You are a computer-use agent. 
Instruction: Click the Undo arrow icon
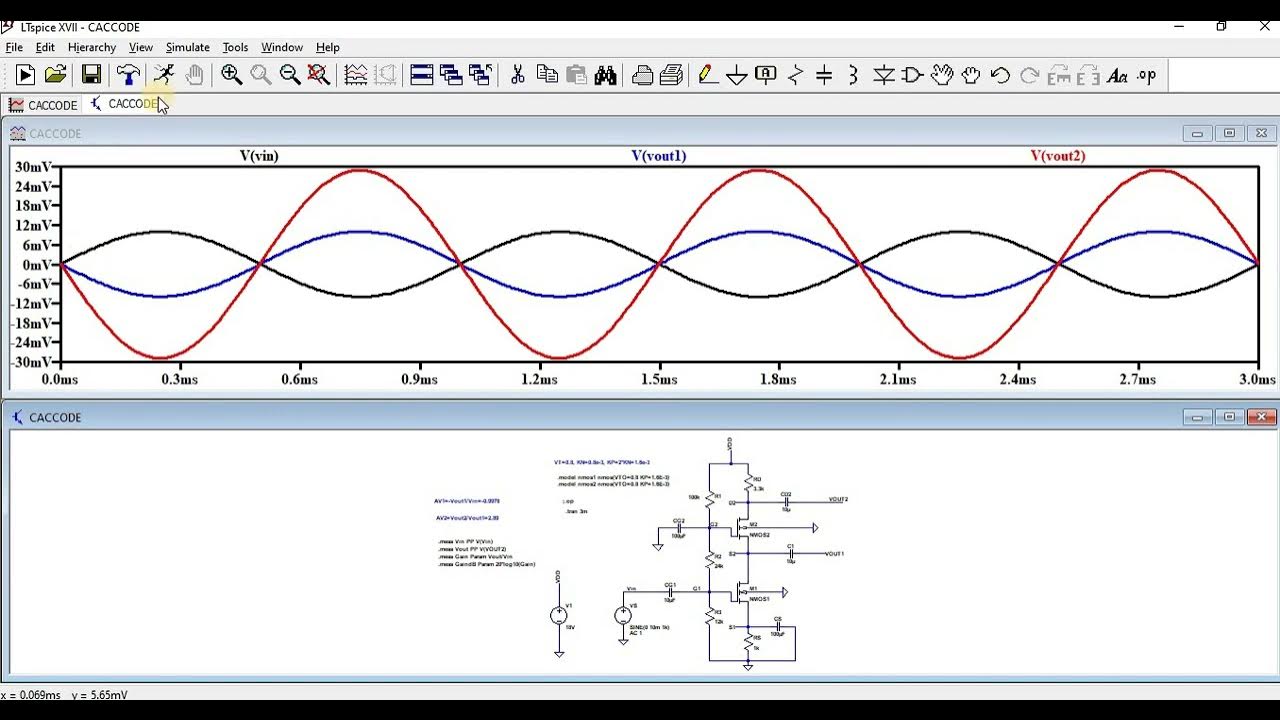tap(999, 75)
